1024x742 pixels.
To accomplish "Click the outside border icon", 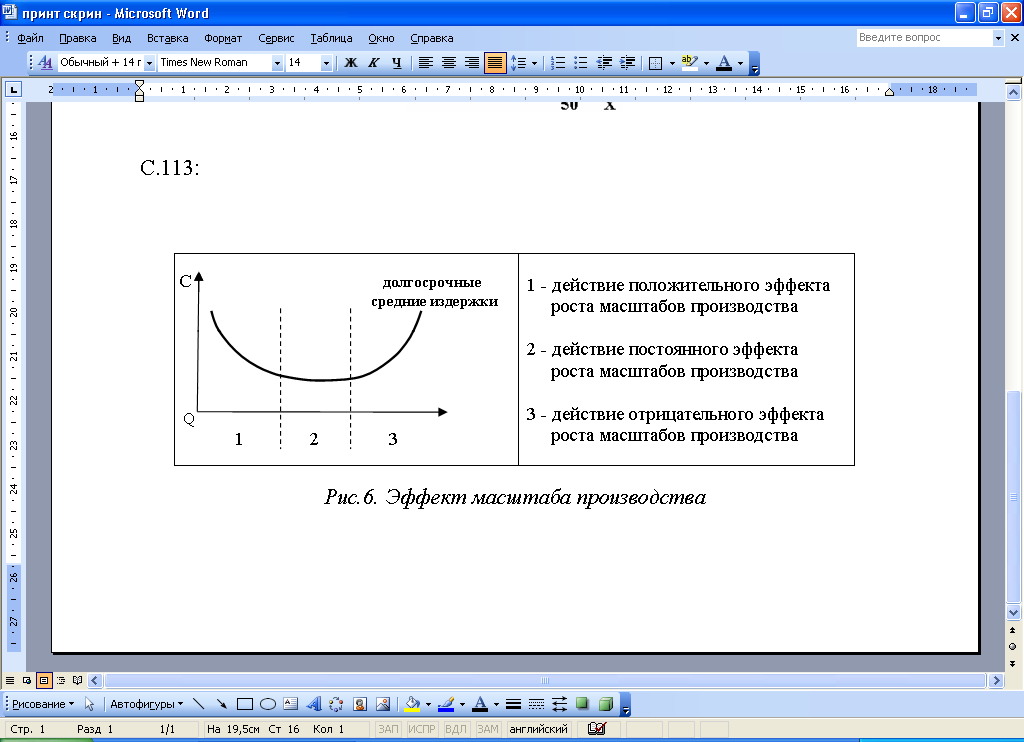I will tap(656, 63).
